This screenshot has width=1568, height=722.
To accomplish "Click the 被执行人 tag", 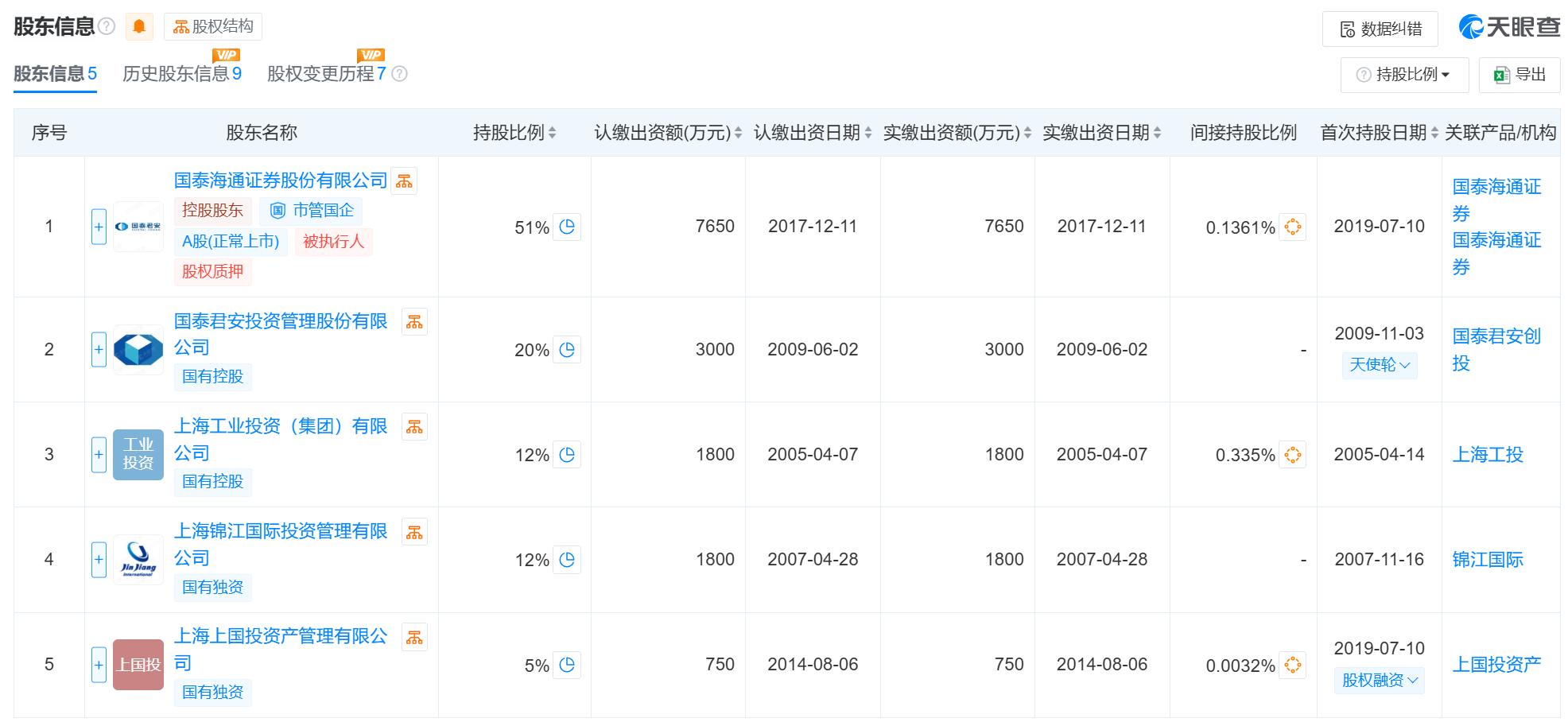I will click(333, 242).
